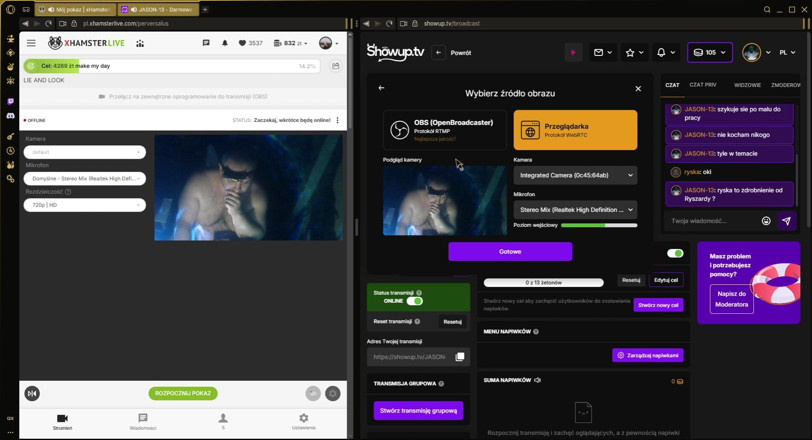The image size is (812, 440).
Task: Open the browser search magnifier icon
Action: point(767,9)
